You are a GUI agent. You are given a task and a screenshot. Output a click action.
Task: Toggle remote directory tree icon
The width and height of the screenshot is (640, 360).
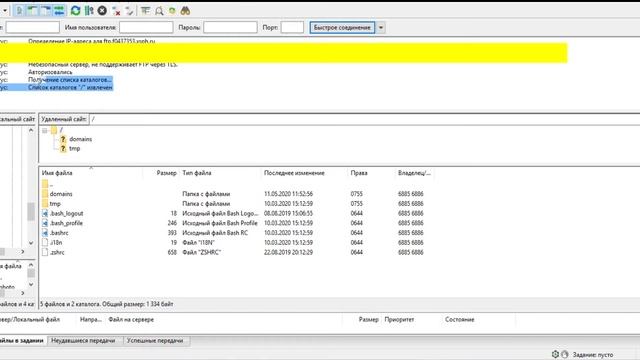coord(46,11)
